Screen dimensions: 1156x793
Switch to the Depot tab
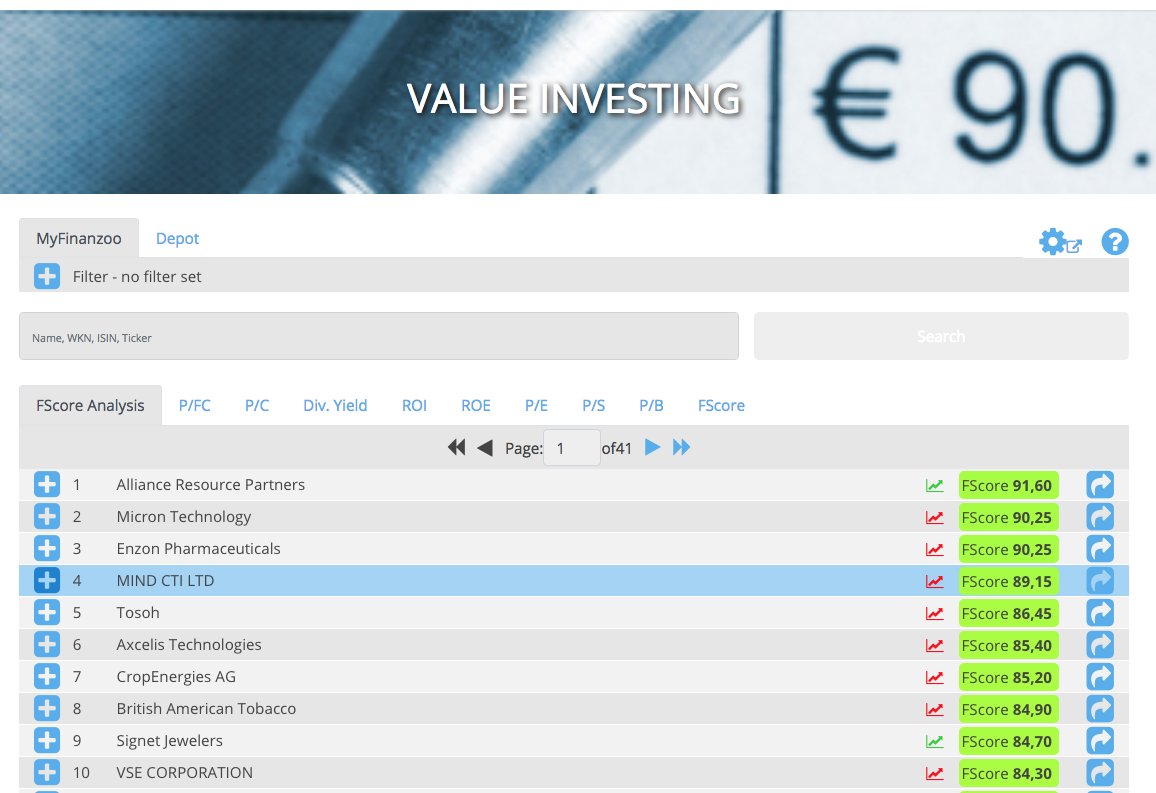coord(177,238)
